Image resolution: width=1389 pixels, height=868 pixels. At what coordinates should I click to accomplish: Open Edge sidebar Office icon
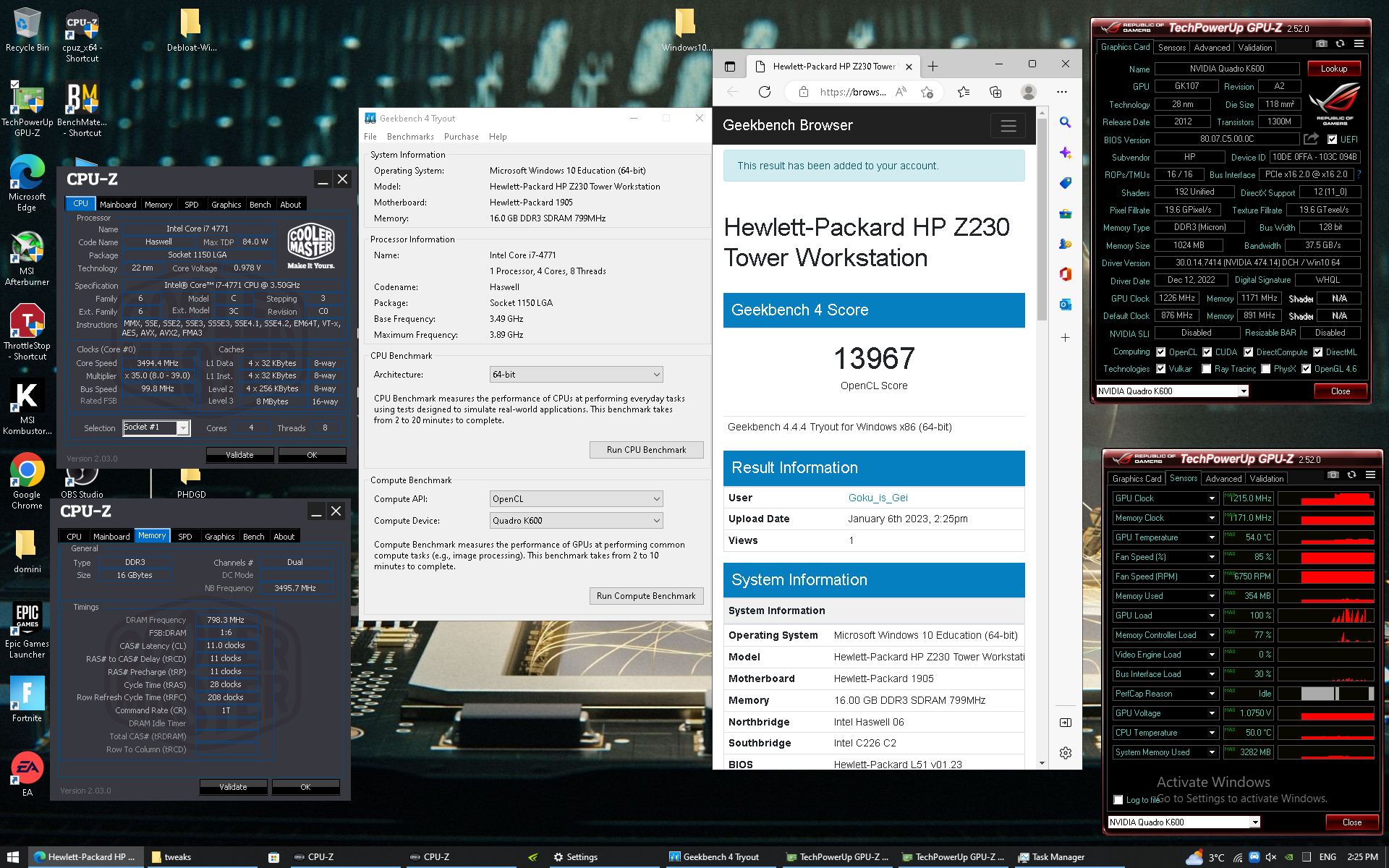pos(1065,274)
